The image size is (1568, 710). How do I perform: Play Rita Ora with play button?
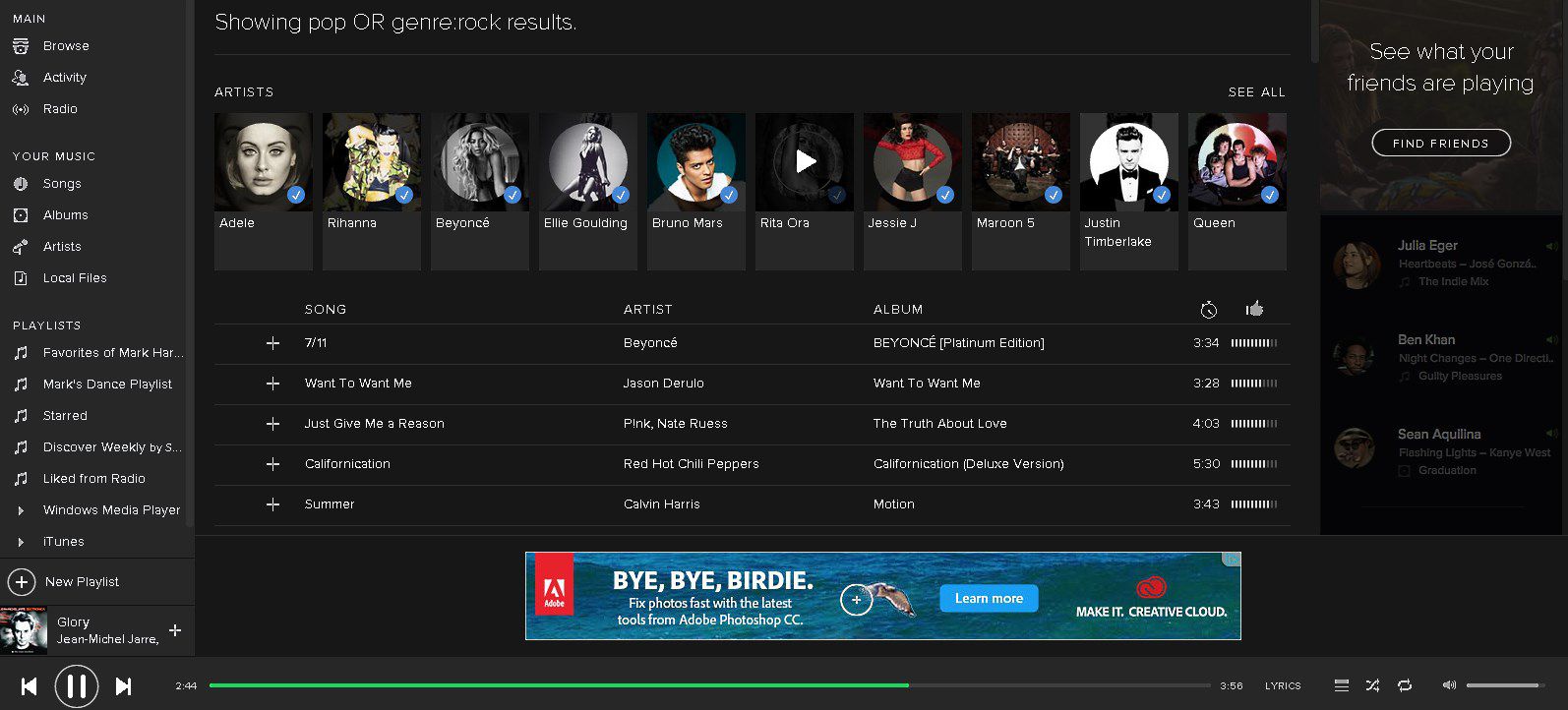(805, 161)
